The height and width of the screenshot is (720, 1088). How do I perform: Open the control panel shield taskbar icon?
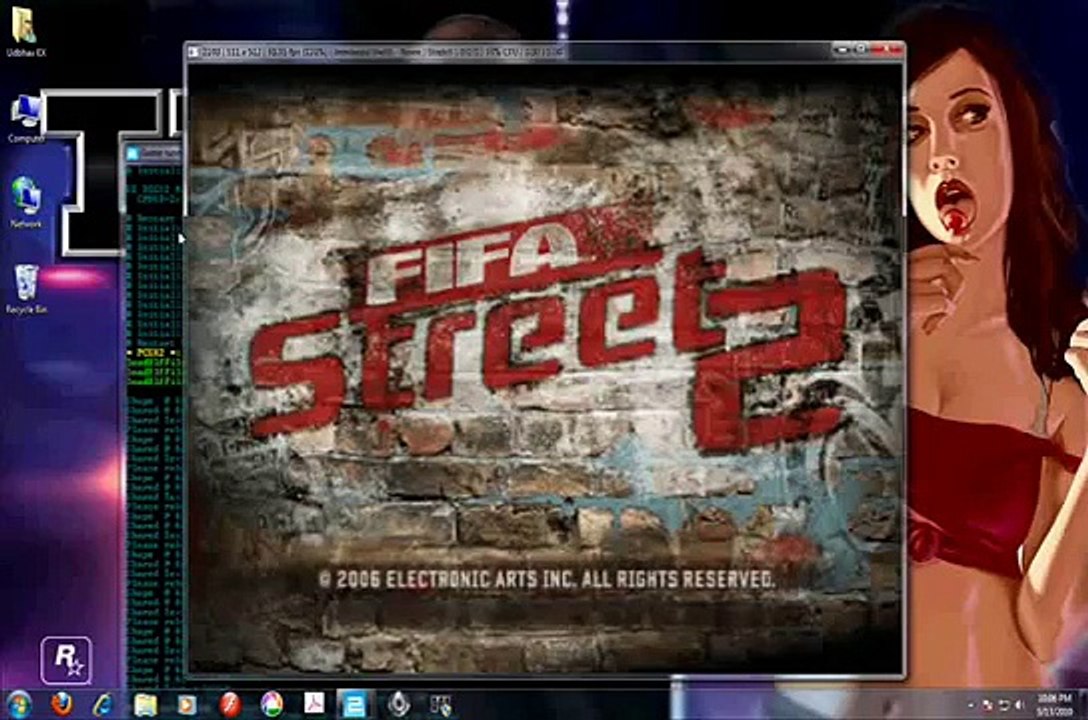coord(441,705)
